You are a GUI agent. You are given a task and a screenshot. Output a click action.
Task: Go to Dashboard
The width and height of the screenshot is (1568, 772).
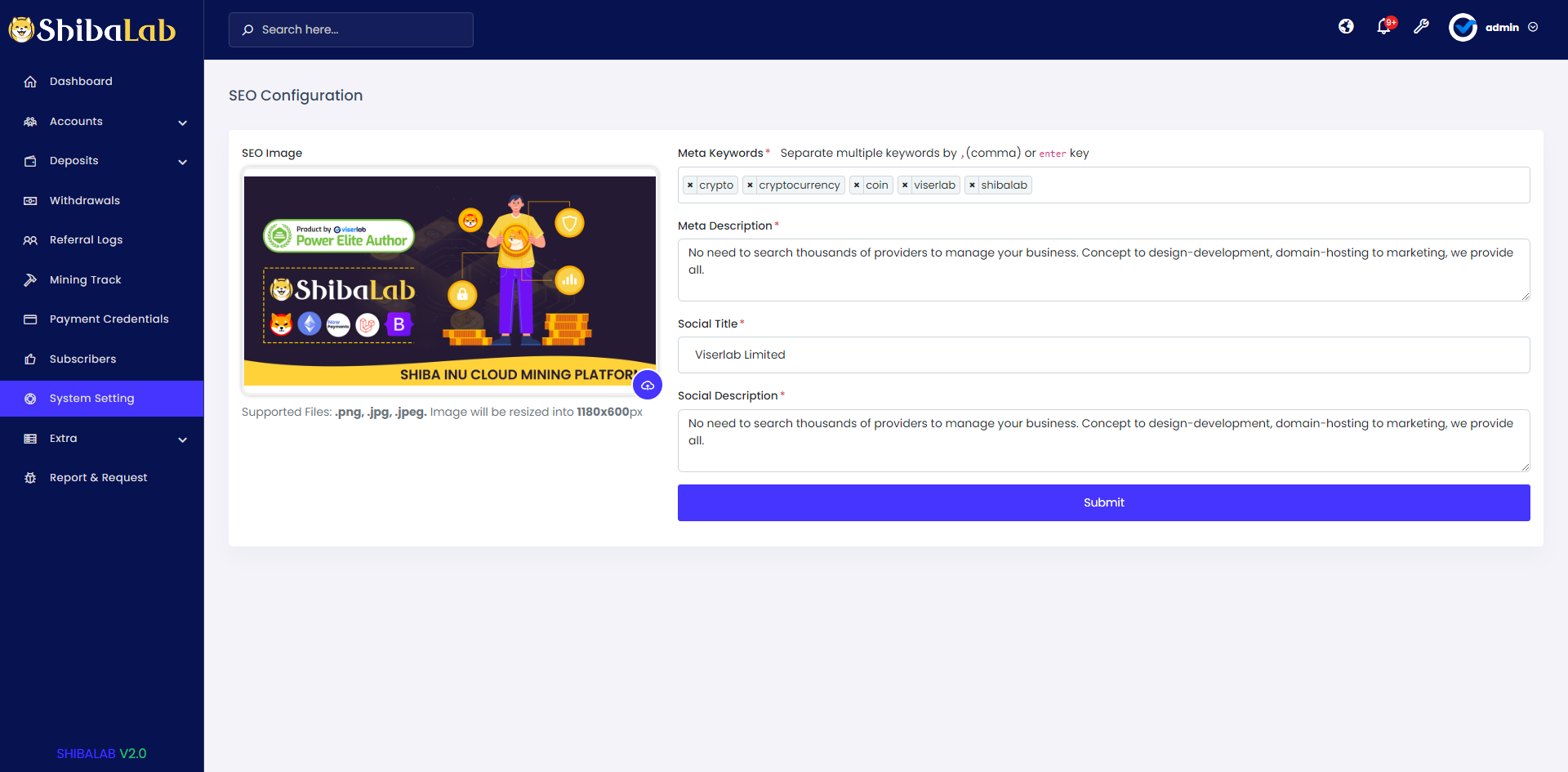pos(101,82)
